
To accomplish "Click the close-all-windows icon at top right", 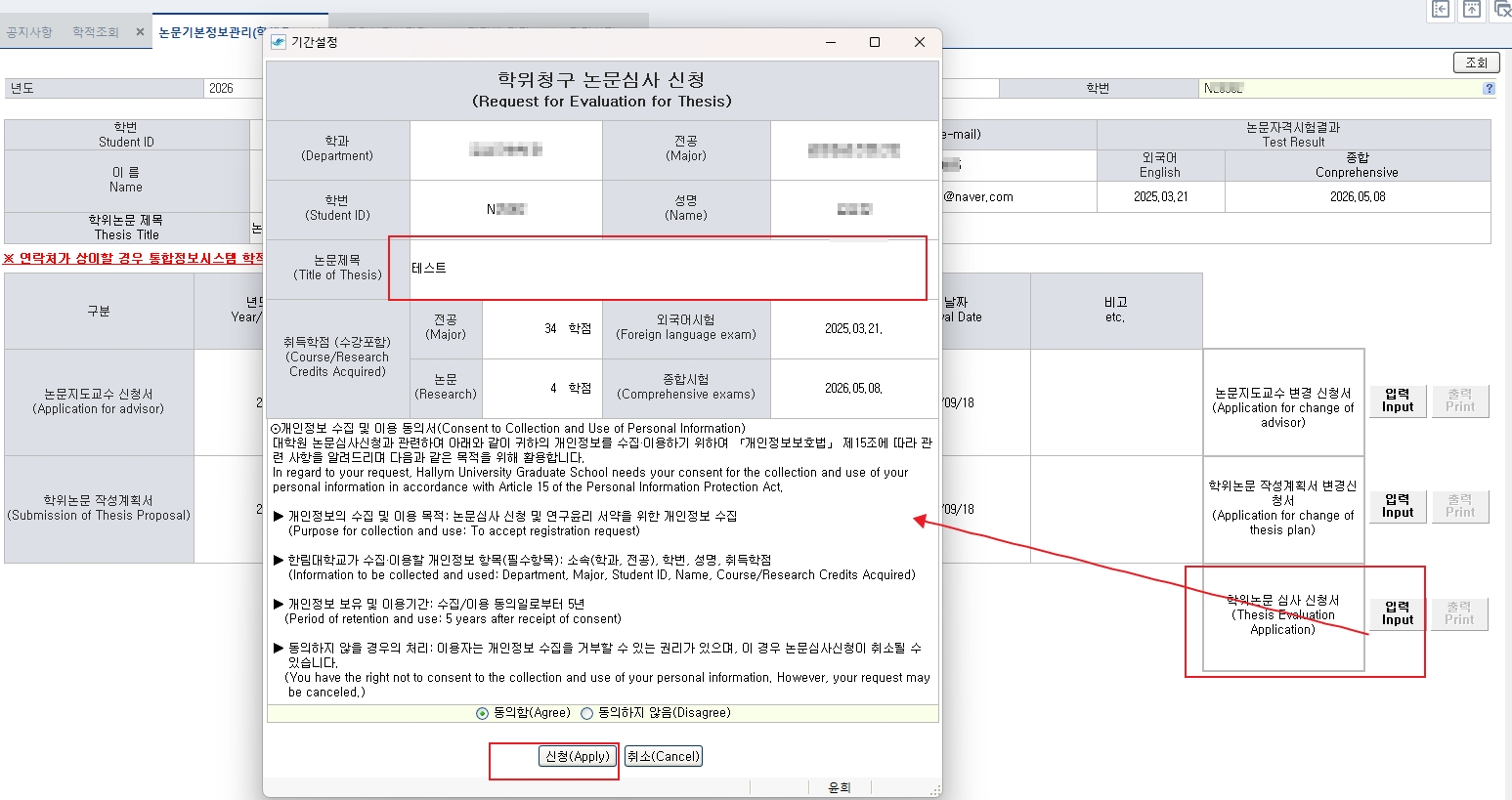I will point(1502,10).
